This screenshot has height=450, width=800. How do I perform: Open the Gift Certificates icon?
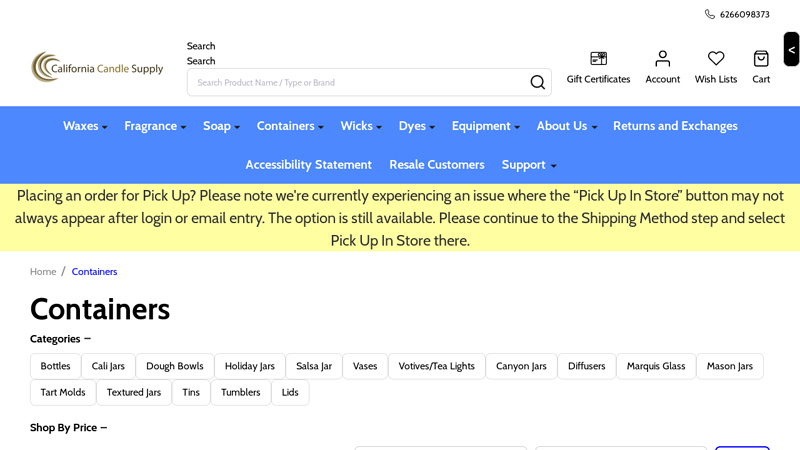pos(598,59)
